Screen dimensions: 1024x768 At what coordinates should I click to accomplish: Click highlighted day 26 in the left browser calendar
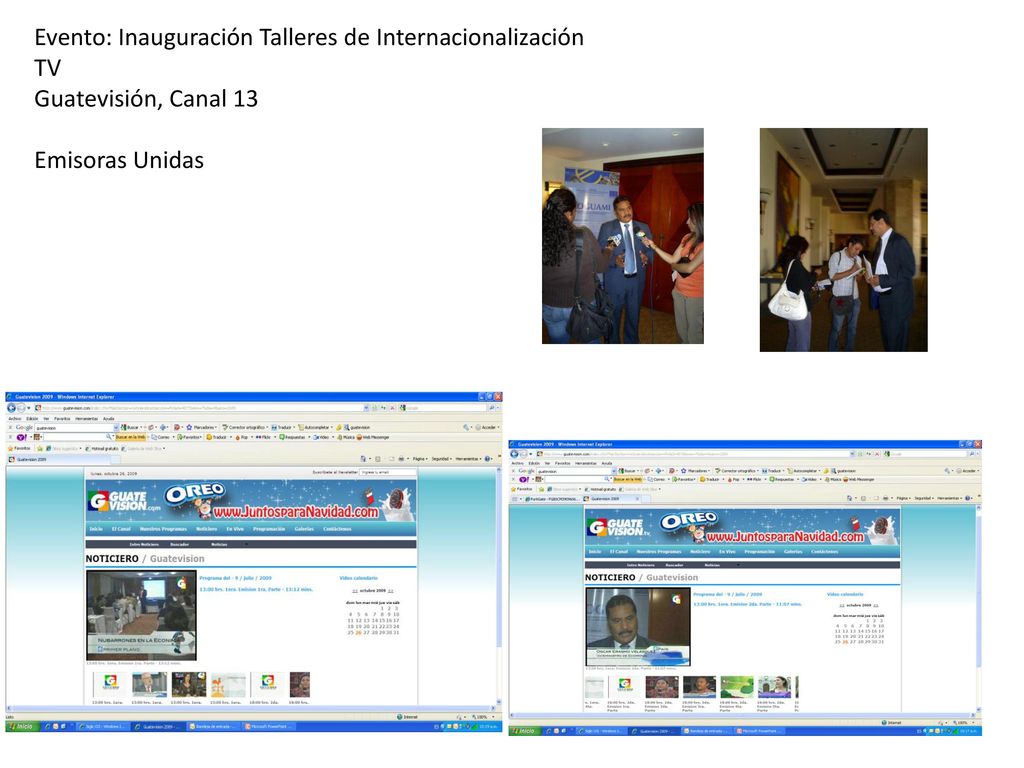(x=358, y=632)
